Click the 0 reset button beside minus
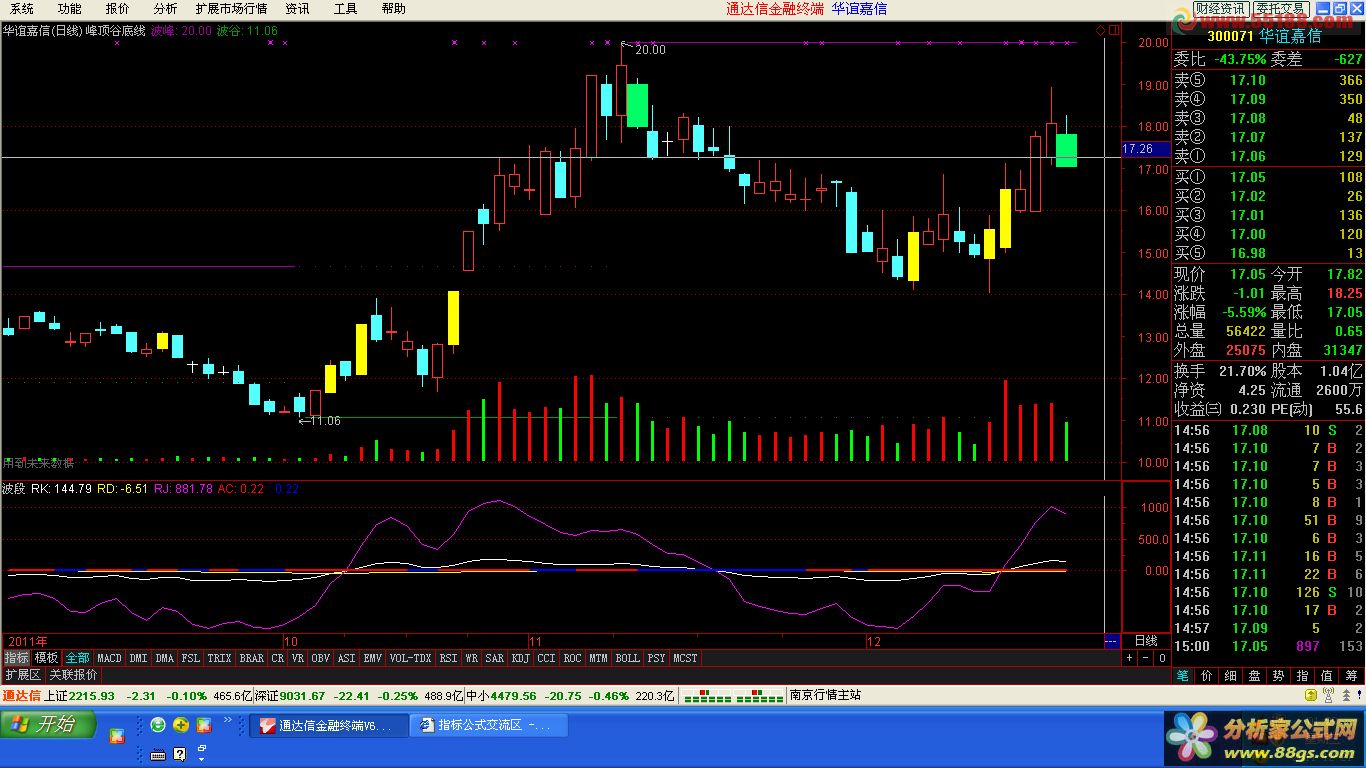The image size is (1366, 768). coord(1162,658)
